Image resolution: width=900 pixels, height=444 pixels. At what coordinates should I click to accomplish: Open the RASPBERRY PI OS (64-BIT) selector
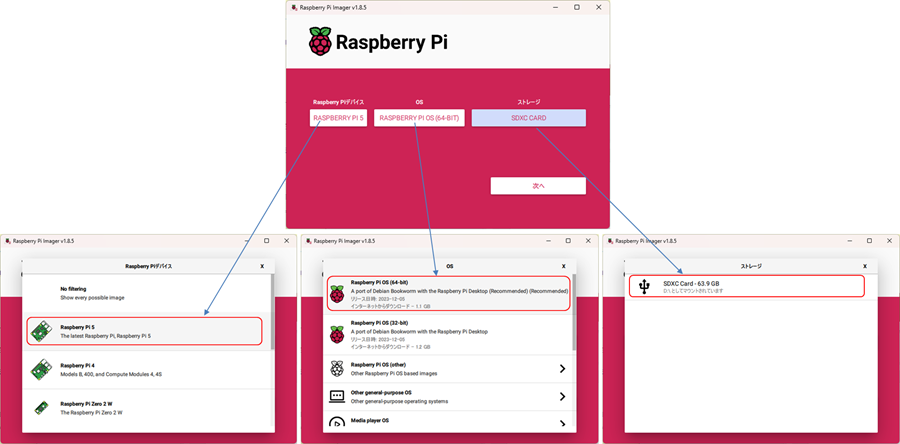pos(419,118)
